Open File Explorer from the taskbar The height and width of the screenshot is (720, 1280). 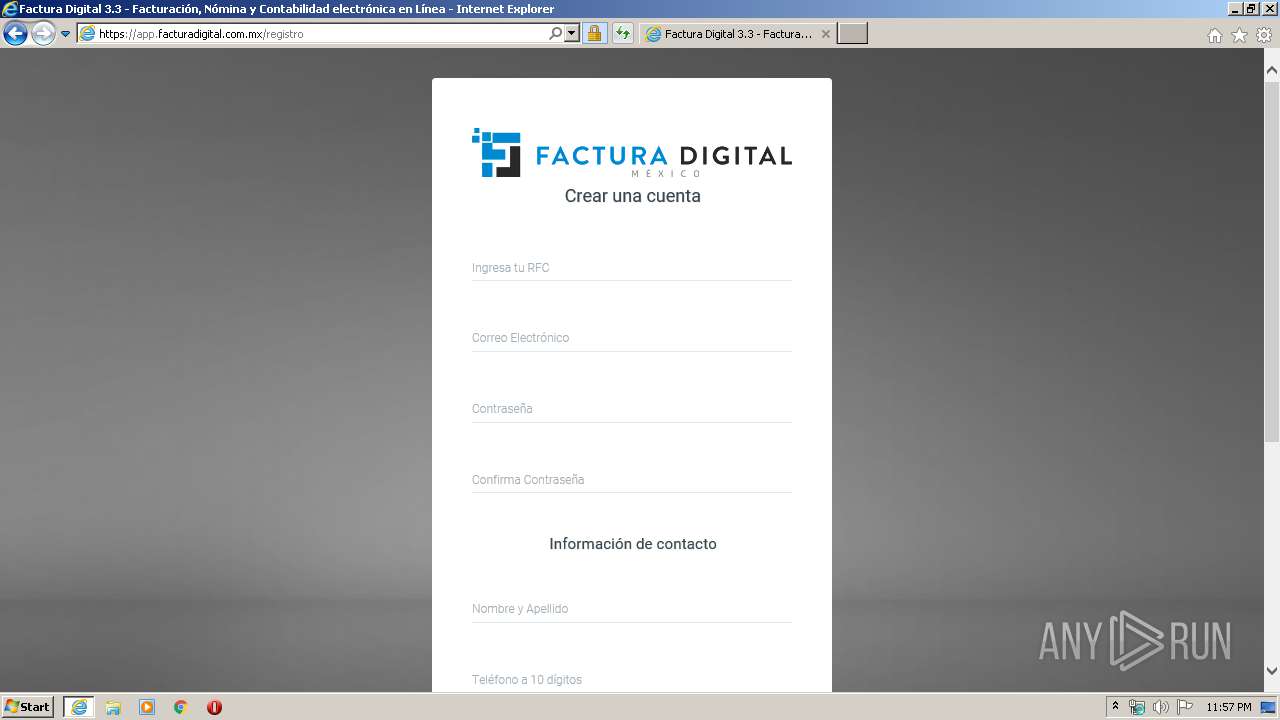(x=113, y=707)
